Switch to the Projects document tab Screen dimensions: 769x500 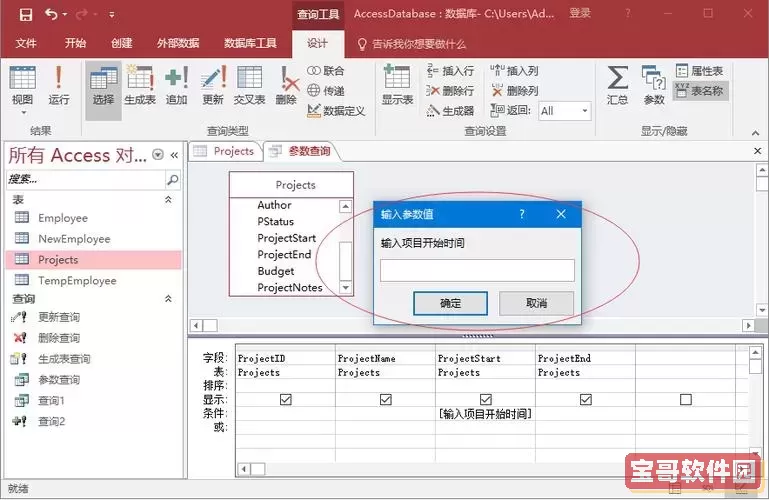(226, 151)
